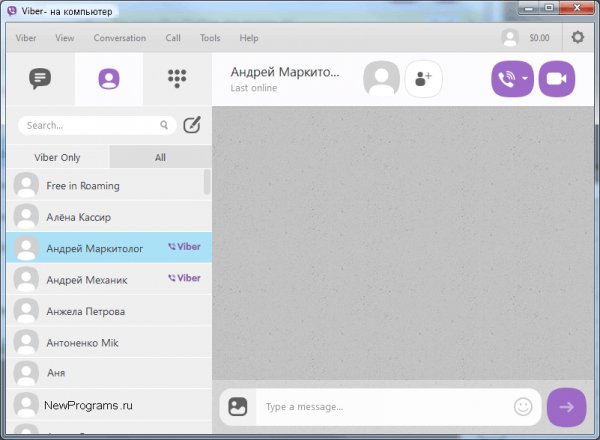Start a Viber voice call

[x=506, y=79]
